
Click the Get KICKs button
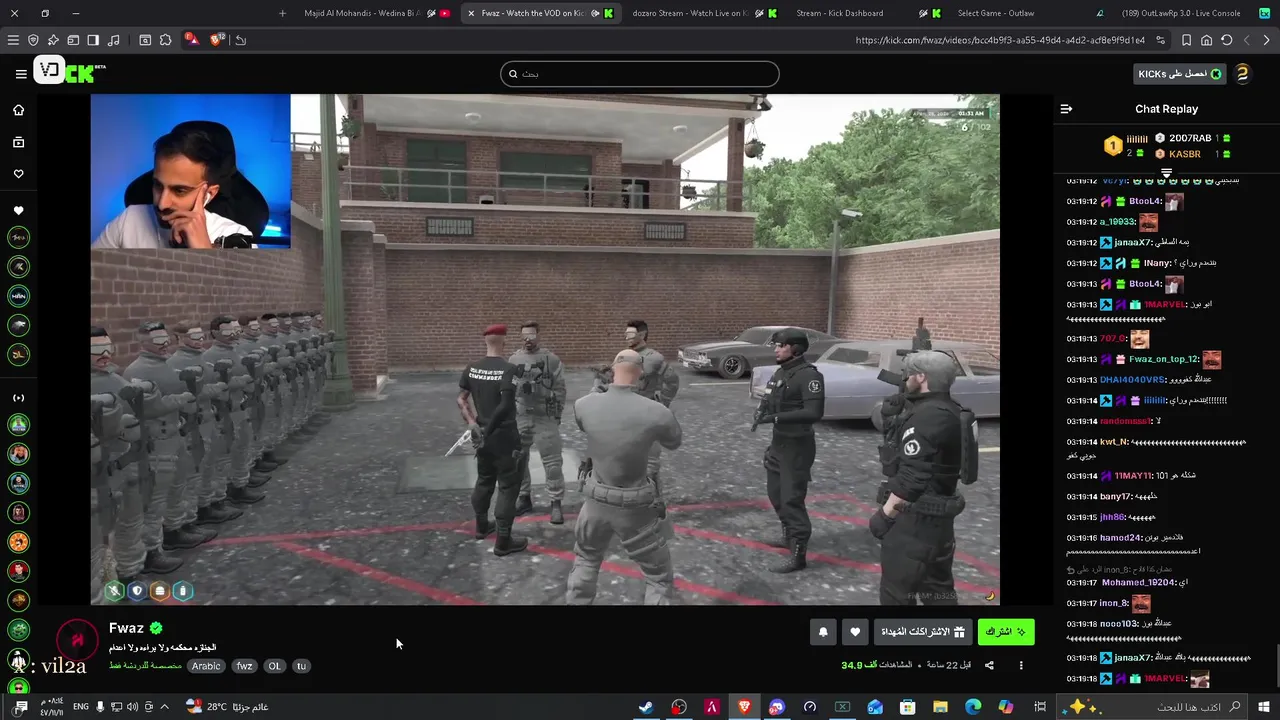pos(1180,74)
